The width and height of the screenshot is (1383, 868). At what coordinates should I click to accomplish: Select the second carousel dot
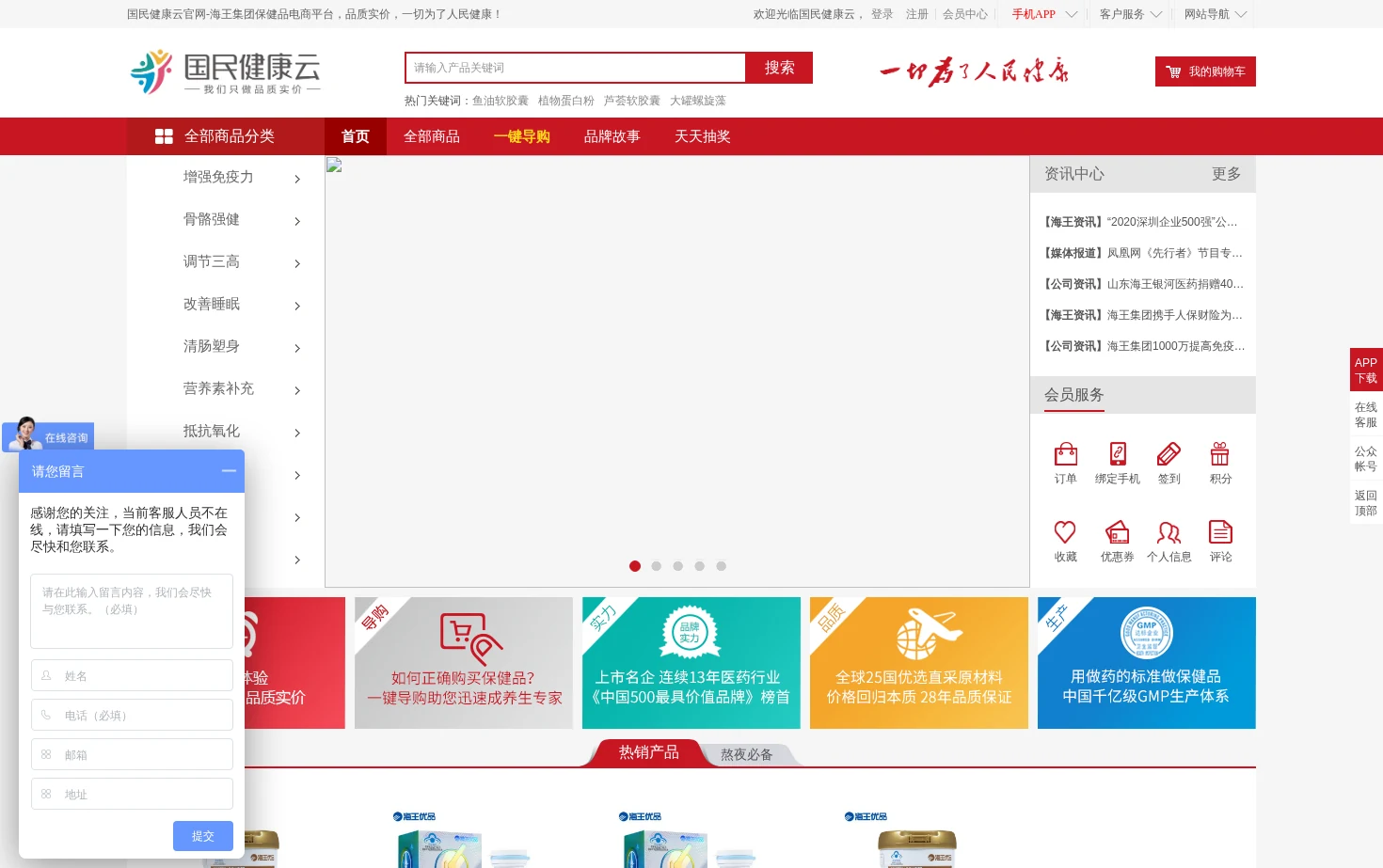pyautogui.click(x=657, y=566)
